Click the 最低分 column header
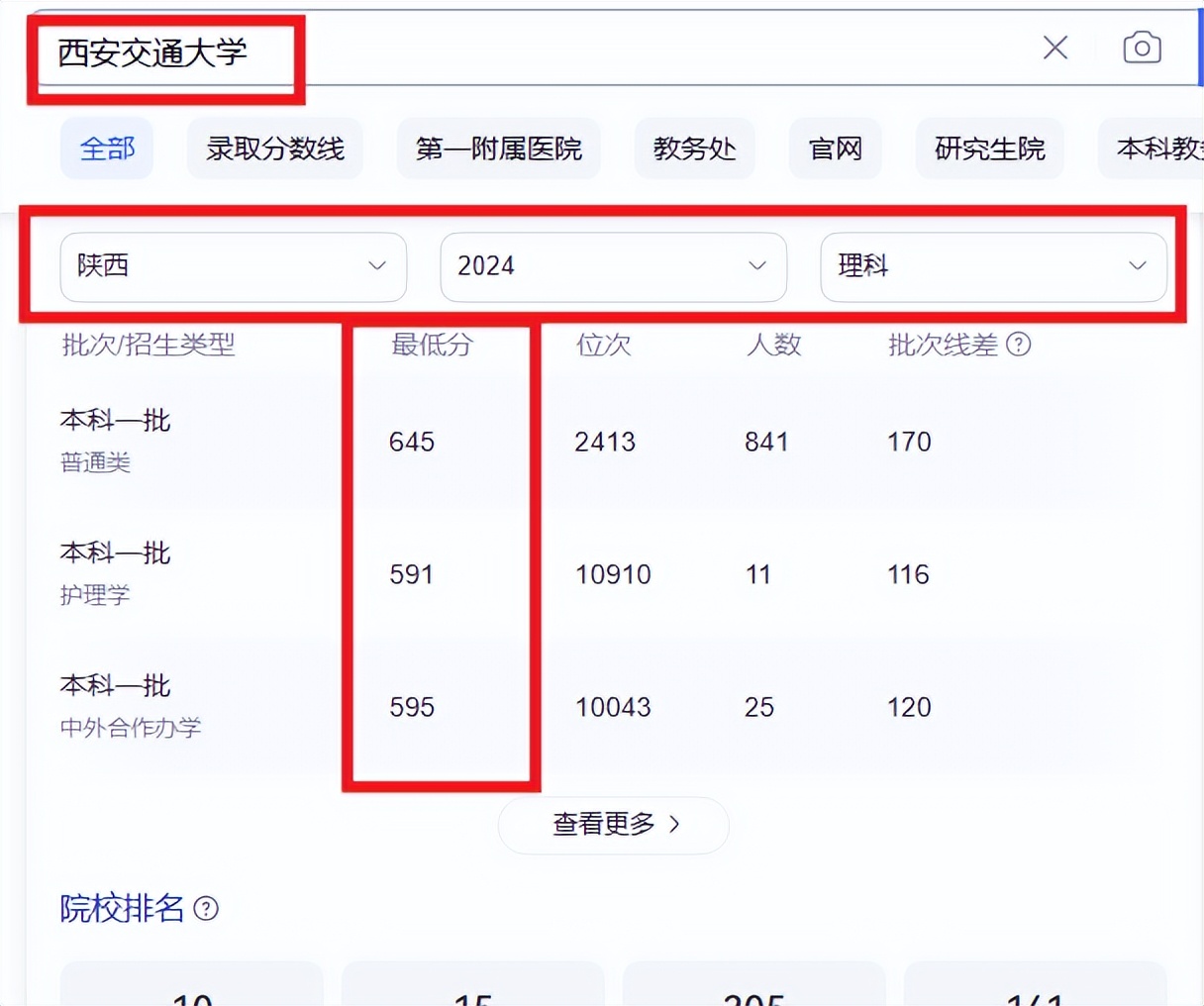 [433, 345]
